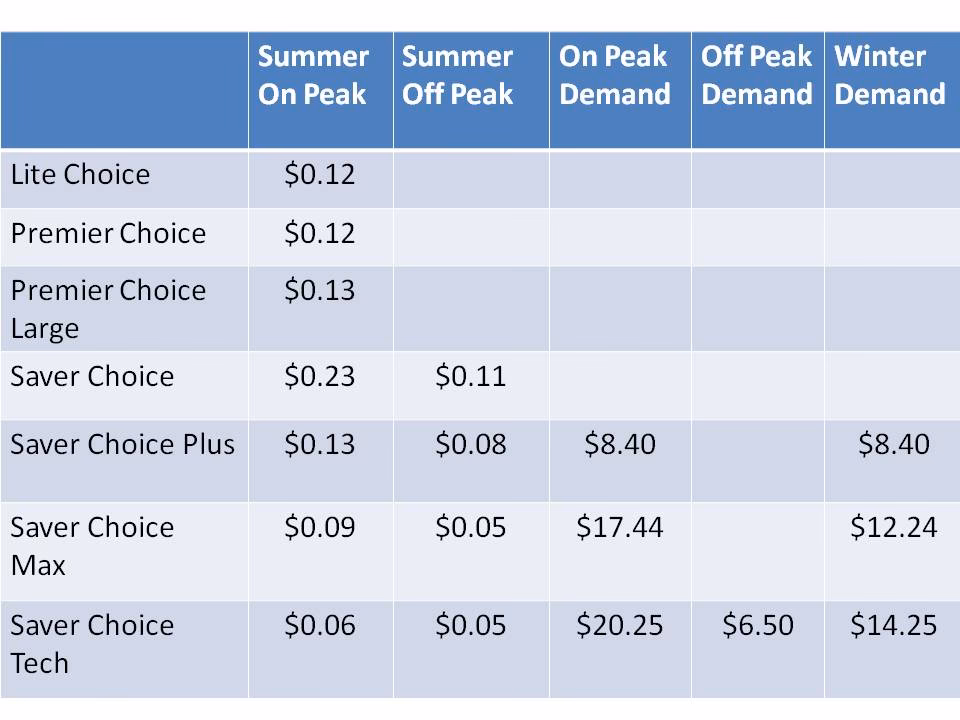The image size is (960, 720).
Task: Click the $0.06 Summer On Peak value
Action: tap(319, 625)
